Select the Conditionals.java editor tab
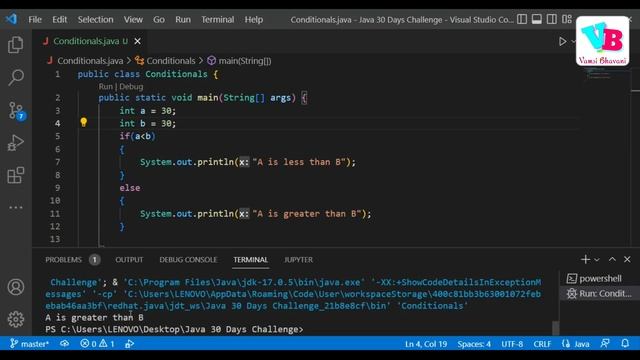 pyautogui.click(x=91, y=41)
